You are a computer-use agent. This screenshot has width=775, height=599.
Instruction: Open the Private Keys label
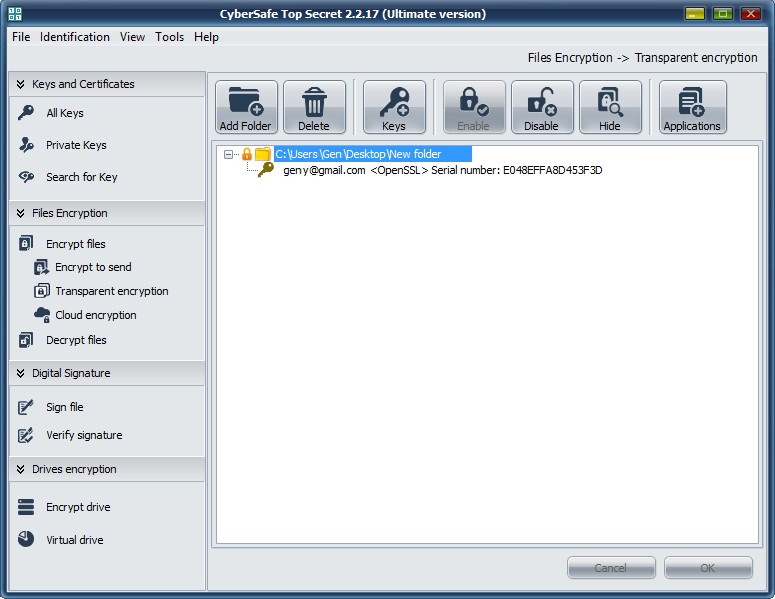pos(76,145)
